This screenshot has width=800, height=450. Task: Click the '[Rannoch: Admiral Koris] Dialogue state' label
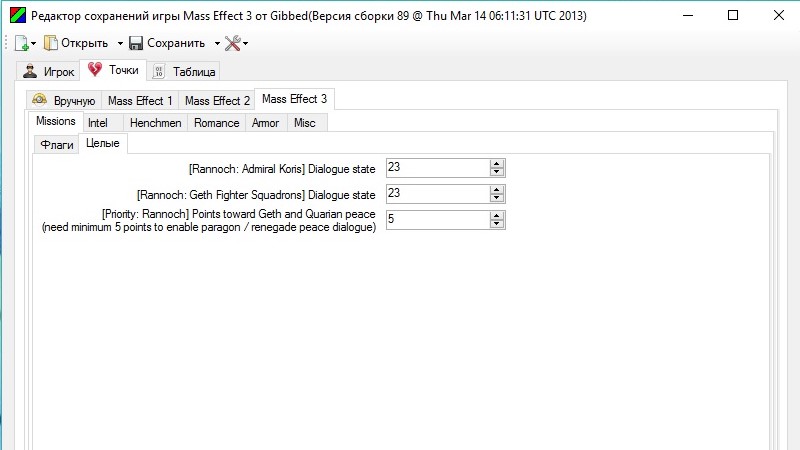click(x=282, y=169)
